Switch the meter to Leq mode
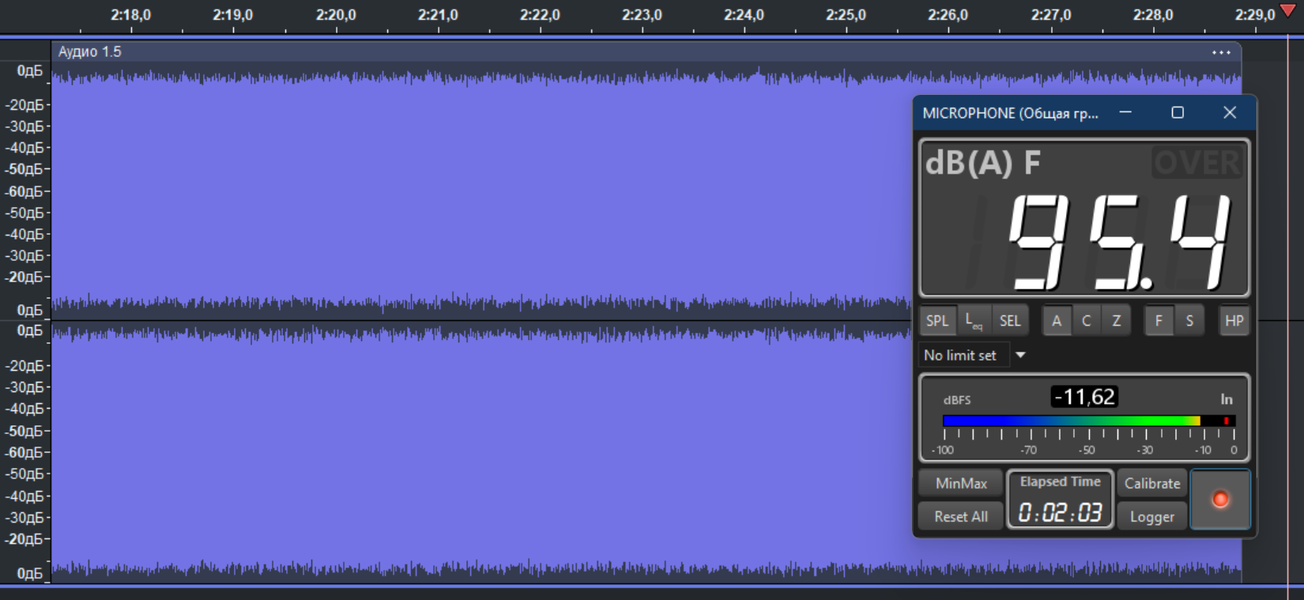Screen dimensions: 1304x600 tap(973, 321)
